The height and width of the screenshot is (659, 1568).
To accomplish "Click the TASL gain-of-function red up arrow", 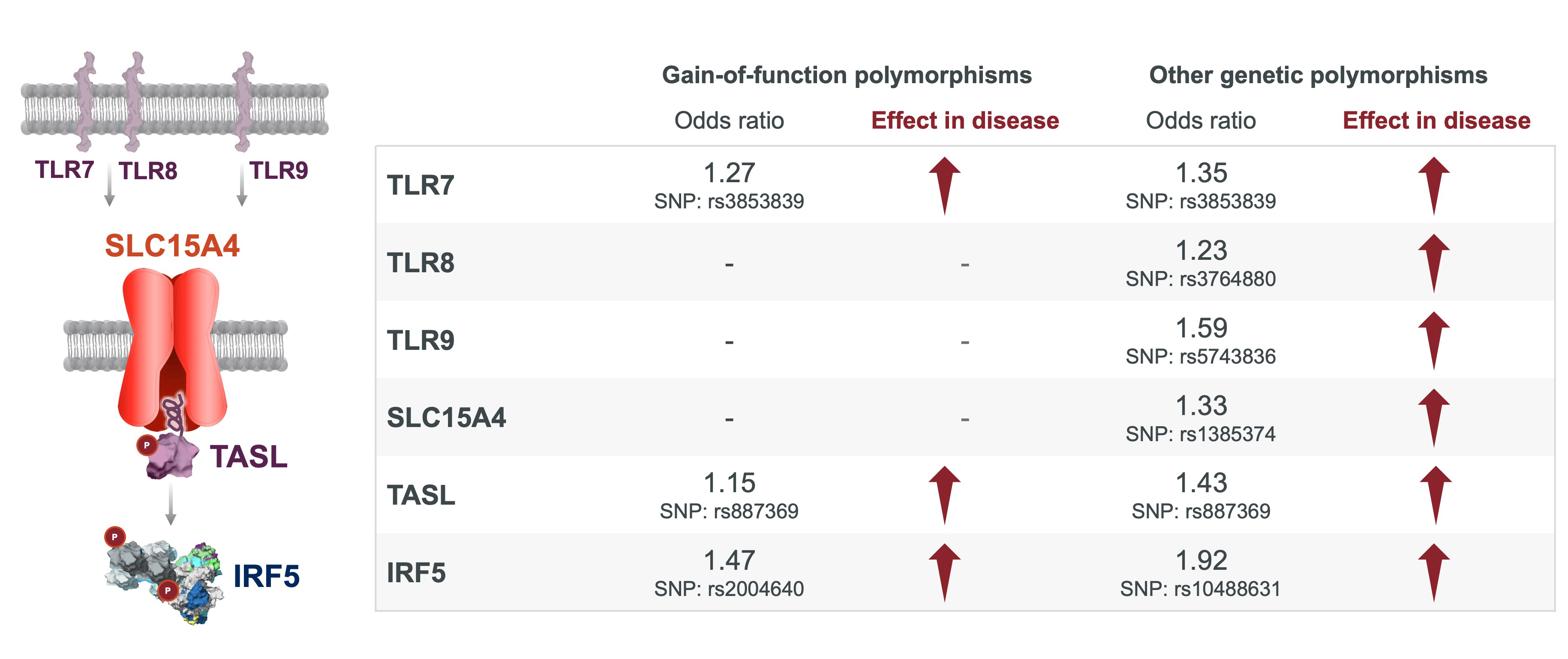I will [944, 494].
